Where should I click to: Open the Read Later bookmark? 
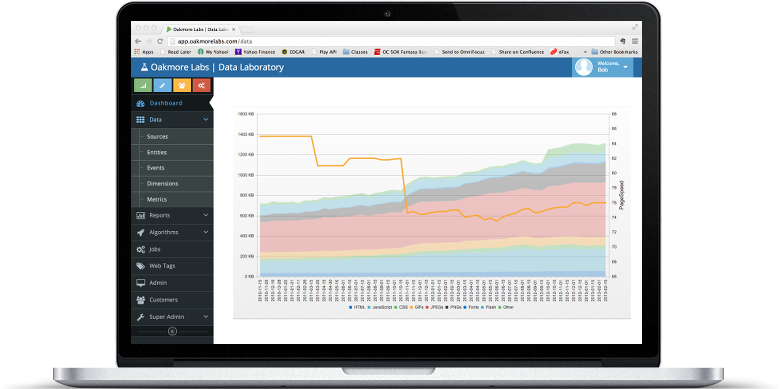click(x=176, y=52)
